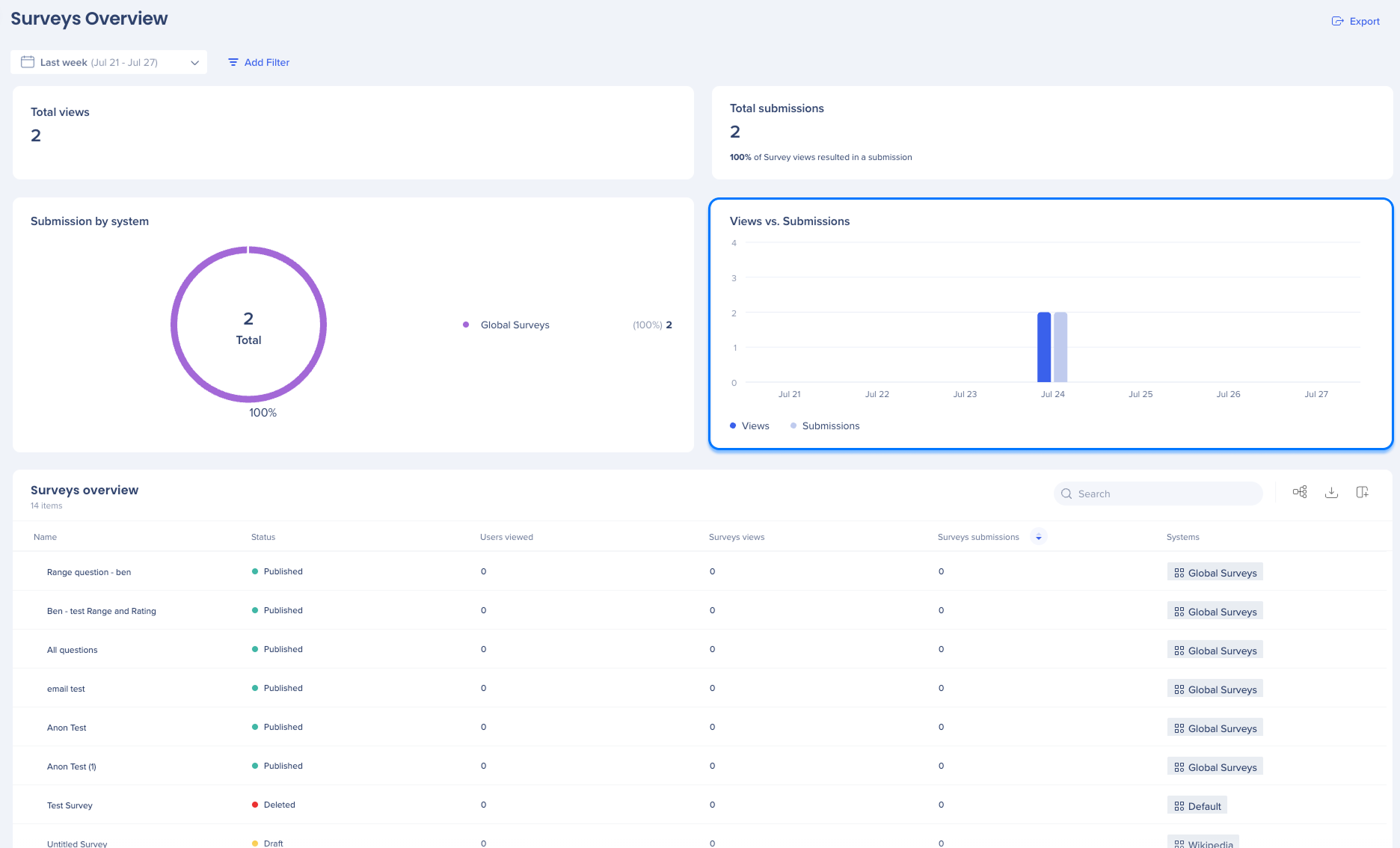Toggle Submissions series in chart legend
The height and width of the screenshot is (848, 1400).
(825, 425)
